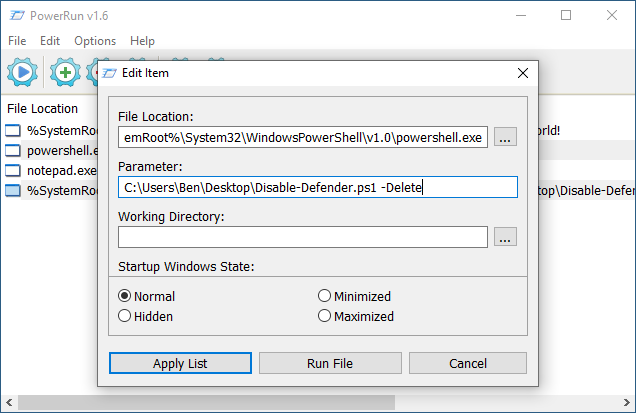
Task: Browse for File Location with ellipsis button
Action: coord(506,138)
